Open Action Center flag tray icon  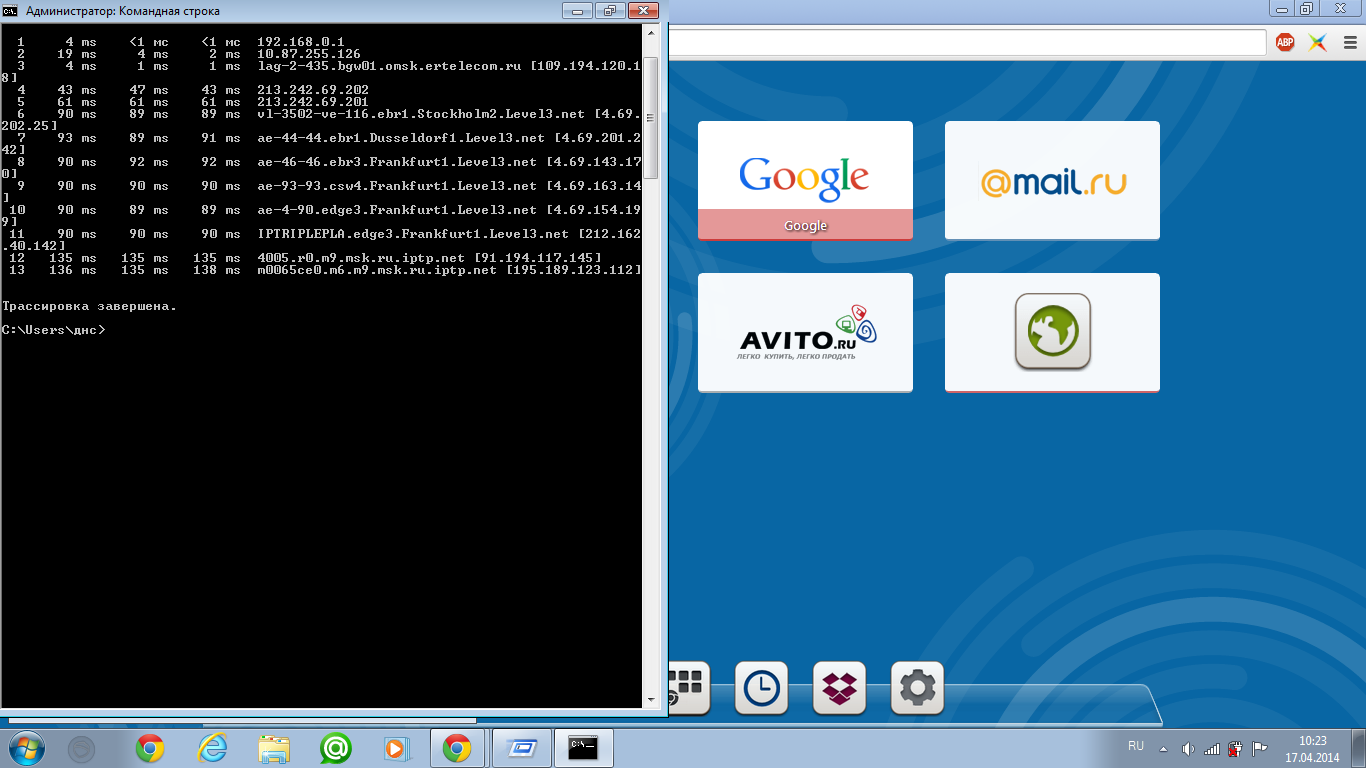tap(1261, 748)
